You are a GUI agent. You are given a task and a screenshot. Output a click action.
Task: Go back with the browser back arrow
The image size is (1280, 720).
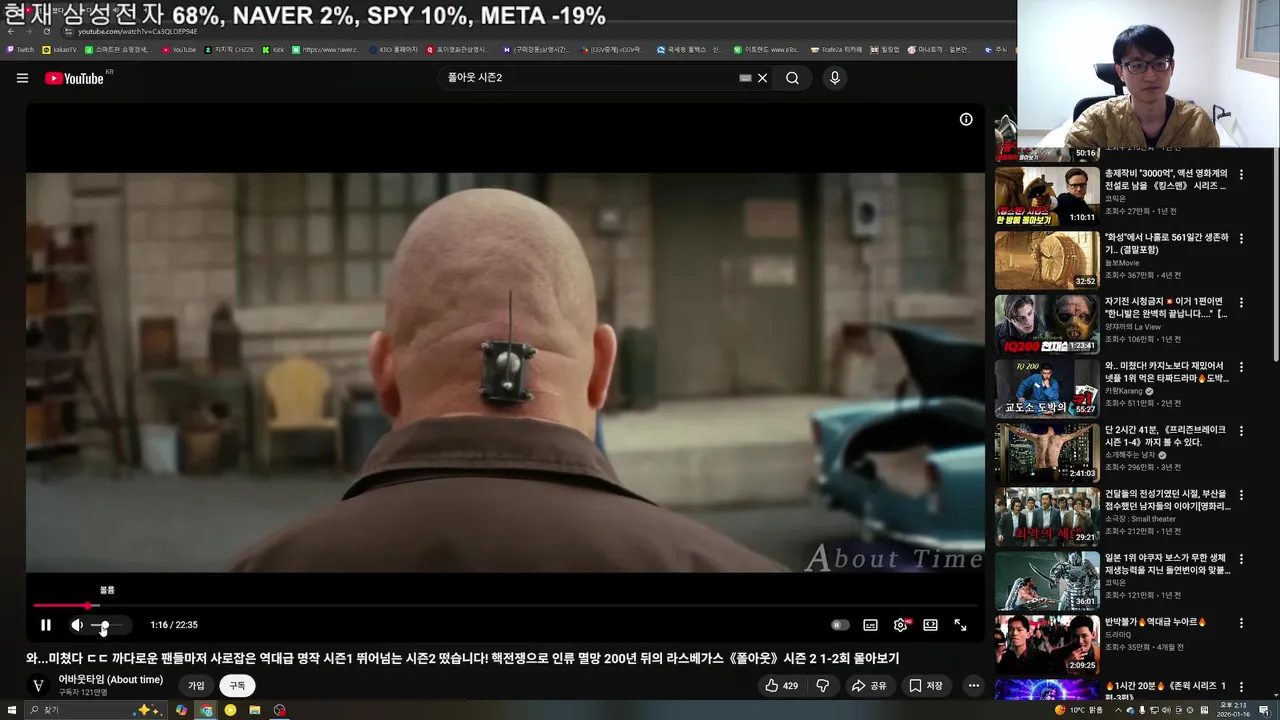pyautogui.click(x=11, y=31)
